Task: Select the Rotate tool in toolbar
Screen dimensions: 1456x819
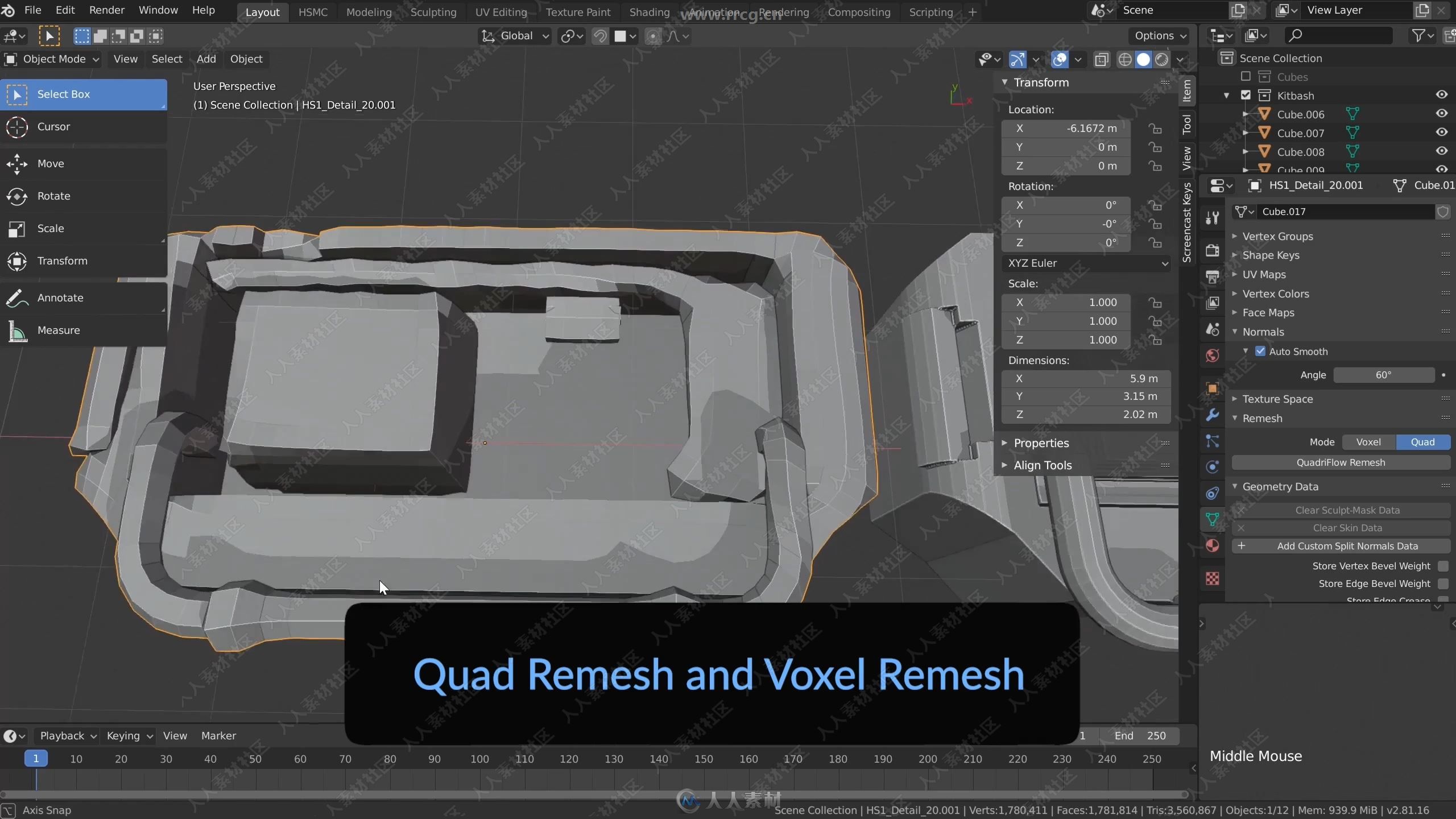Action: coord(53,195)
